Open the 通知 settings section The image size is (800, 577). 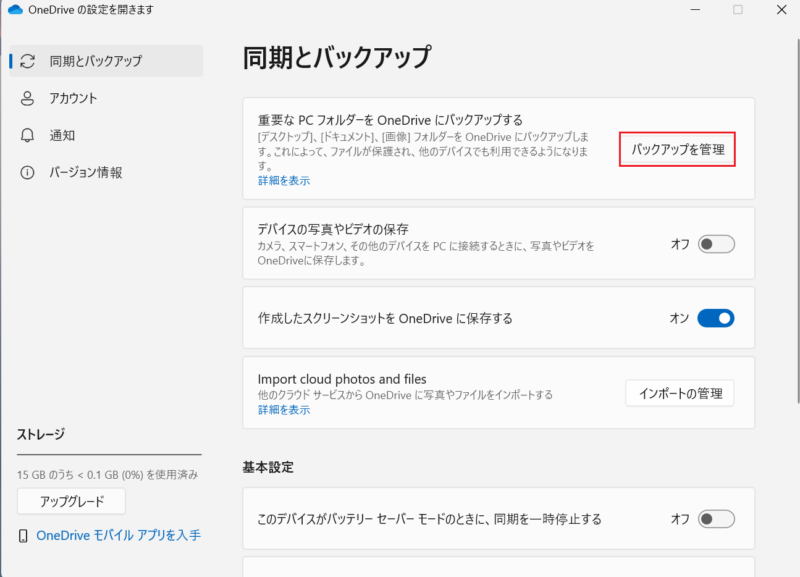click(106, 135)
